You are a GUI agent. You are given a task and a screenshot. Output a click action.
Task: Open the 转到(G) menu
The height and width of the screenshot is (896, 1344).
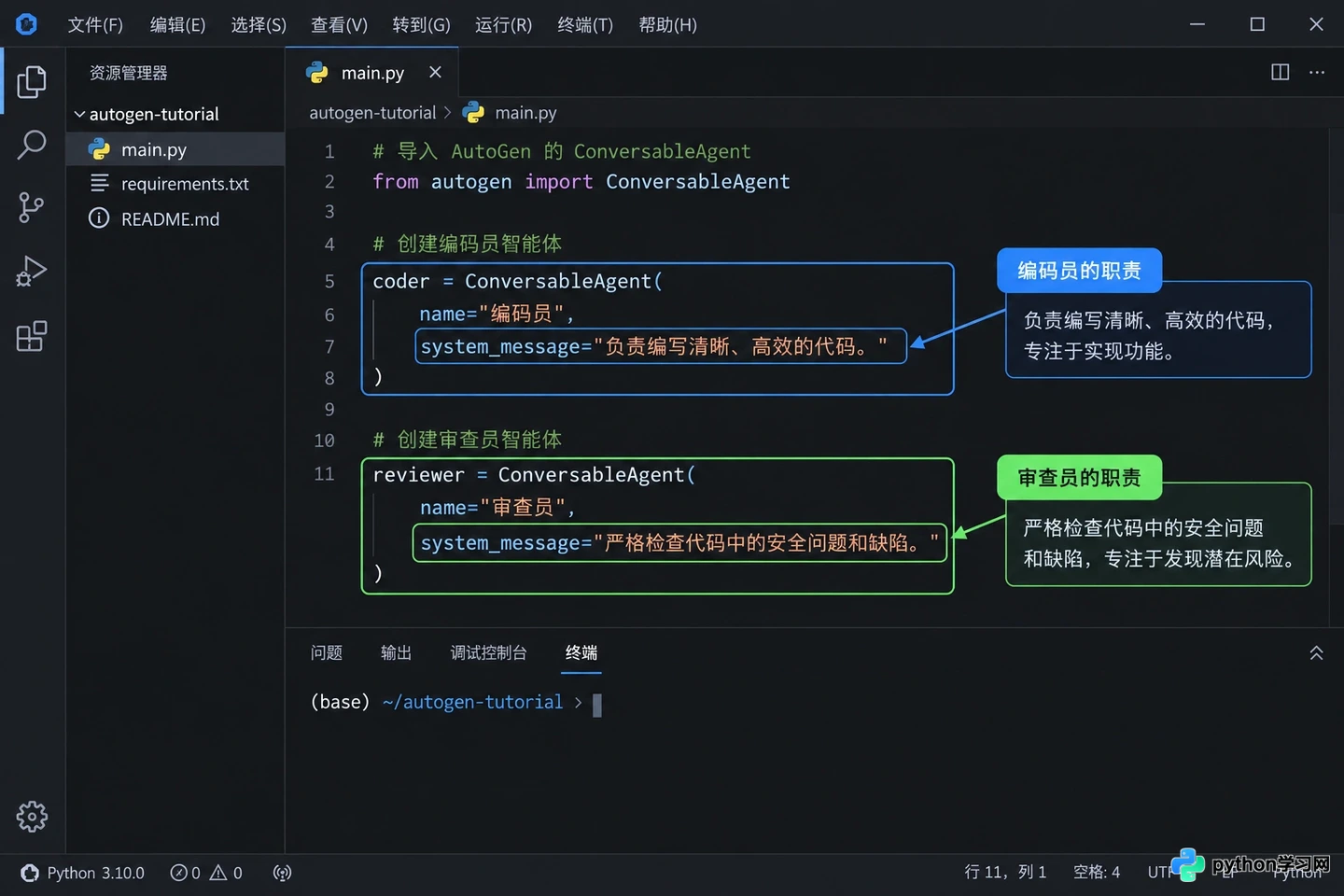click(421, 25)
